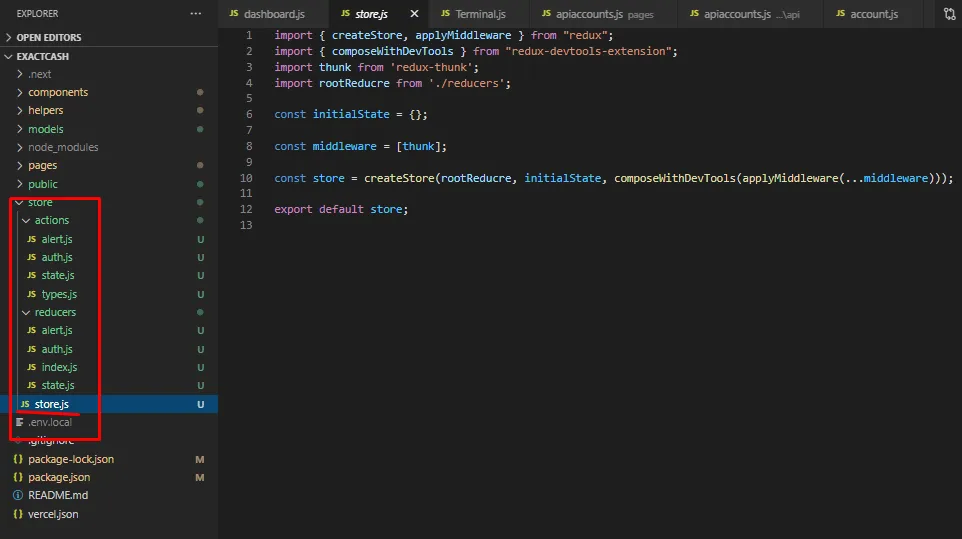Click the file icon beside .env.local
The image size is (962, 539).
coord(20,422)
